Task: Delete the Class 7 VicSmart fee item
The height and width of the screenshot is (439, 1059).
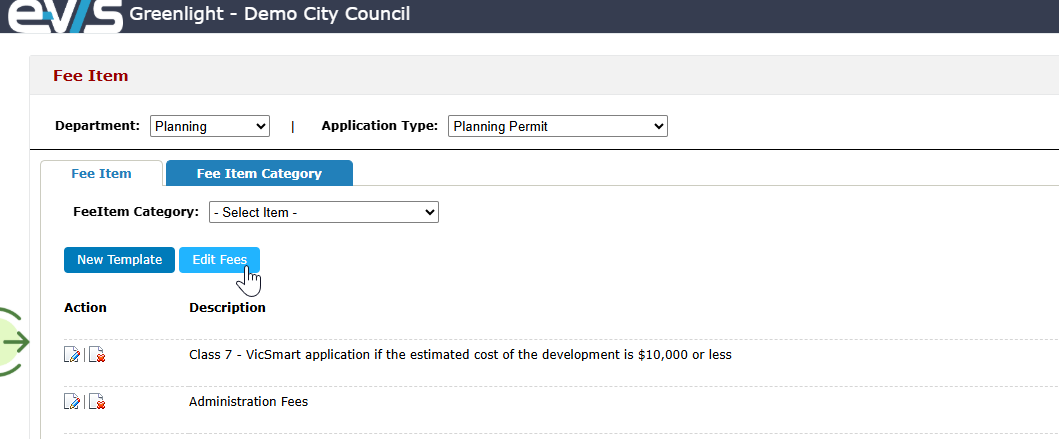Action: 97,355
